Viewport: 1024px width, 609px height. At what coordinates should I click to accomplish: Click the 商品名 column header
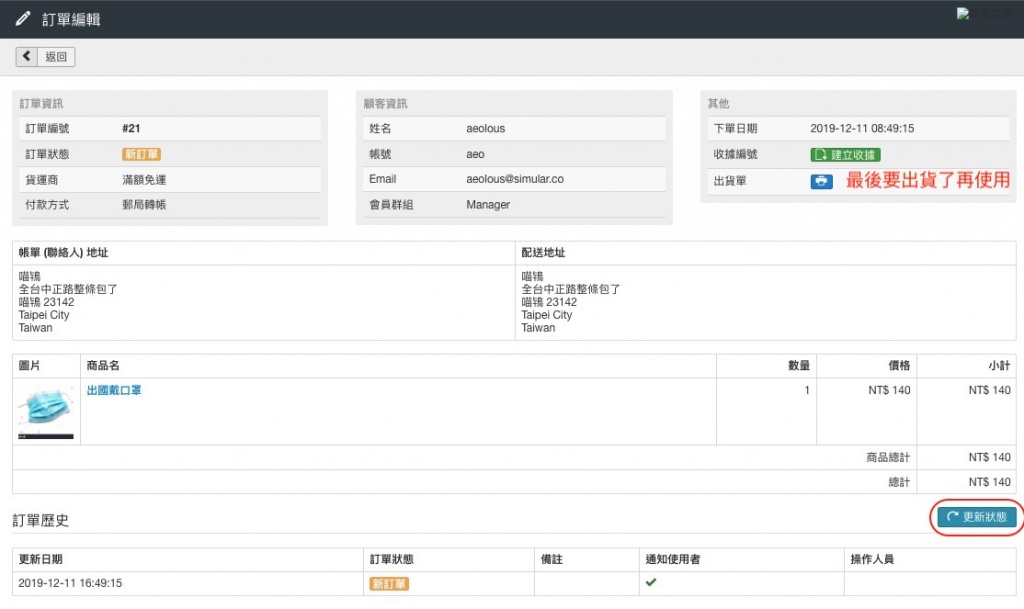click(x=103, y=366)
